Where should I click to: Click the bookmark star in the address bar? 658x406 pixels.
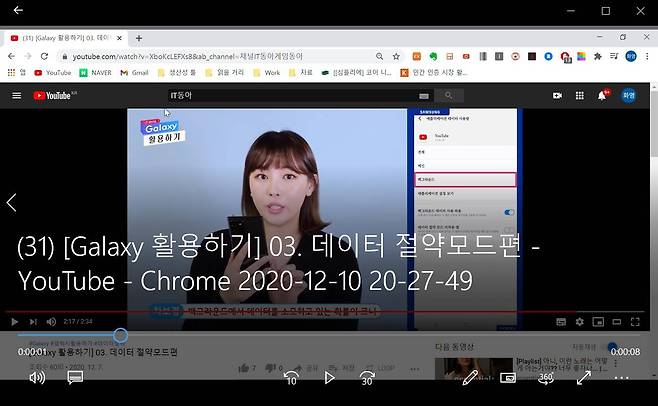tap(396, 56)
